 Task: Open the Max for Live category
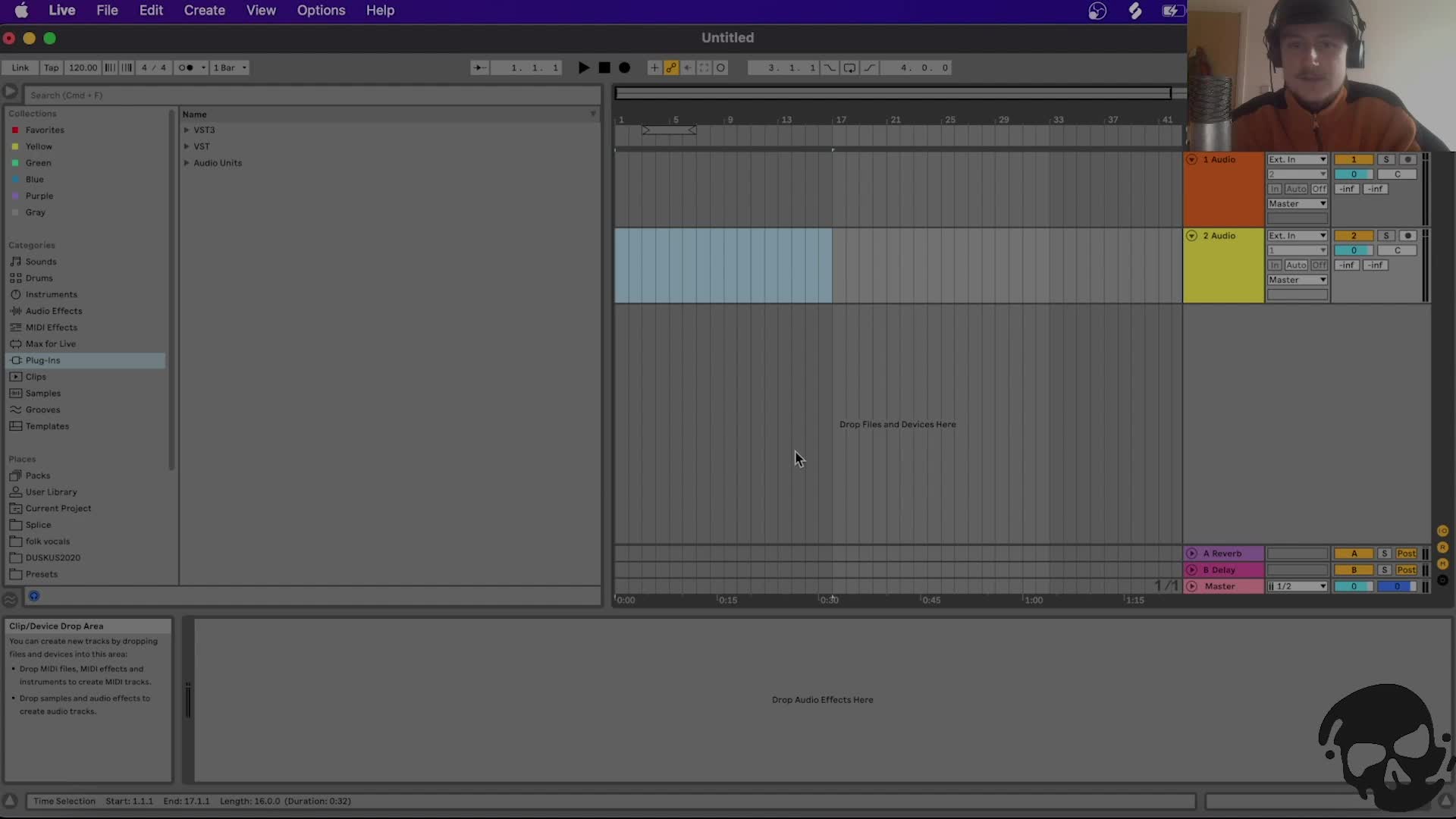pos(50,344)
